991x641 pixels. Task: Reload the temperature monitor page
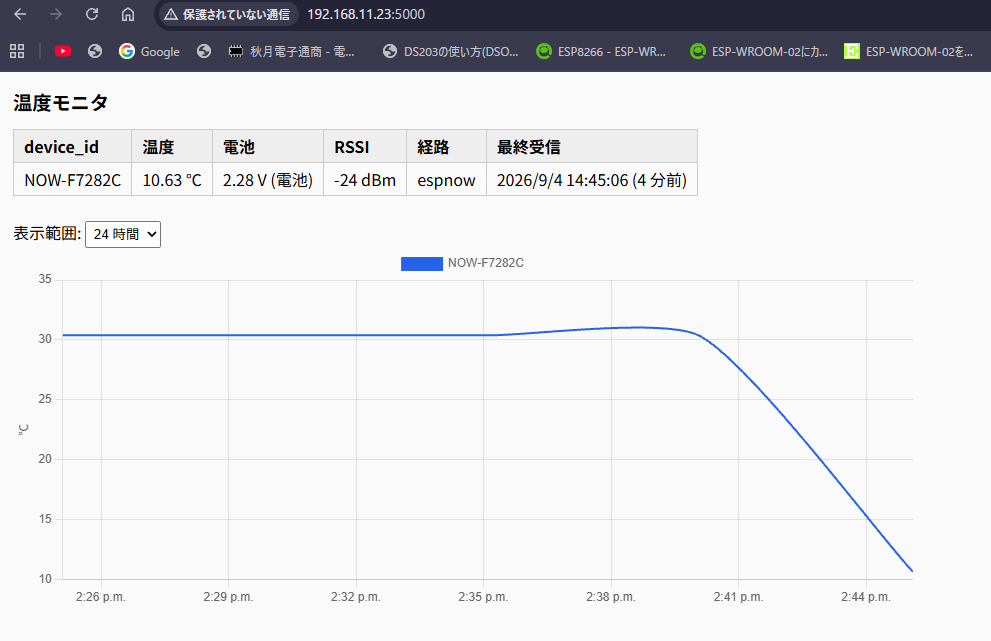click(x=92, y=14)
